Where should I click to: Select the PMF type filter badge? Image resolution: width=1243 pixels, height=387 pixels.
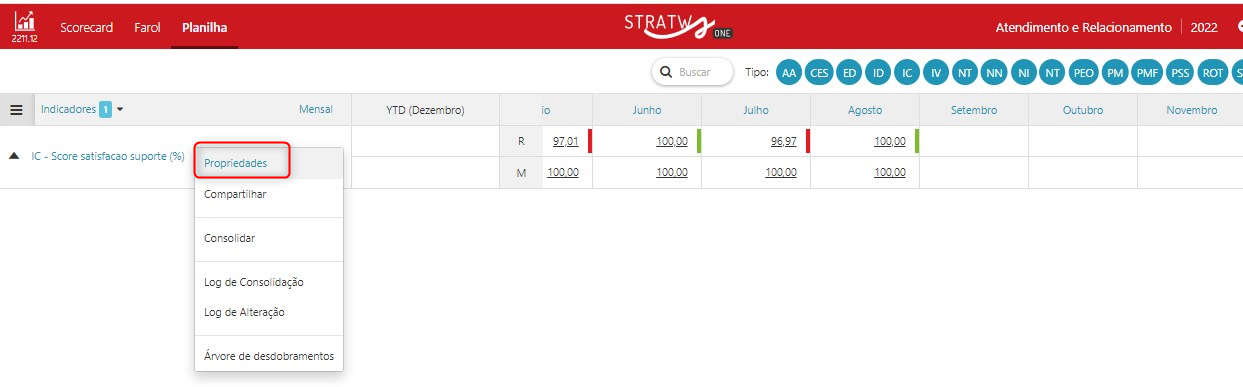point(1147,73)
